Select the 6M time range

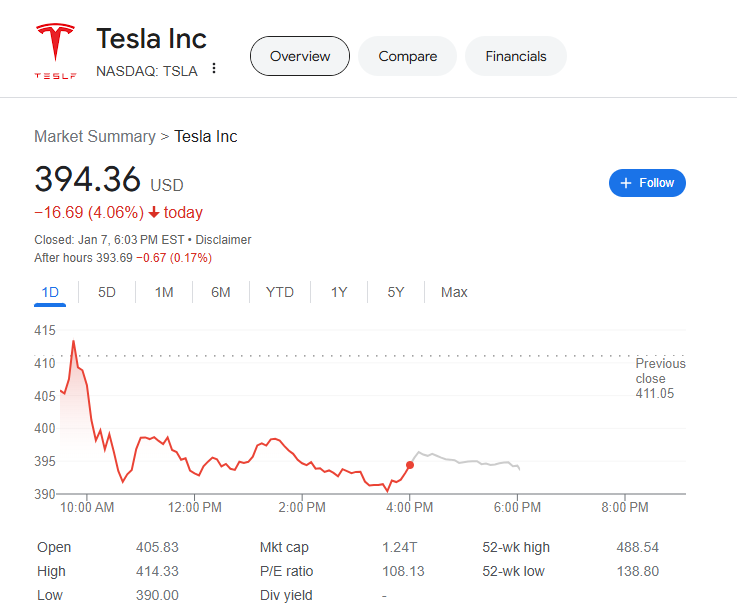pyautogui.click(x=221, y=292)
